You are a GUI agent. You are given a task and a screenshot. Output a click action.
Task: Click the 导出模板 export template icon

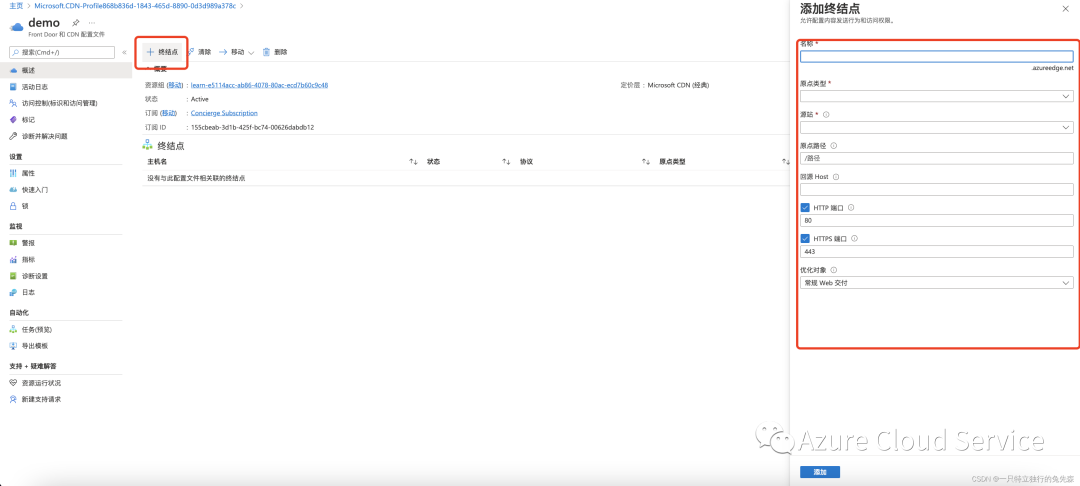tap(14, 346)
